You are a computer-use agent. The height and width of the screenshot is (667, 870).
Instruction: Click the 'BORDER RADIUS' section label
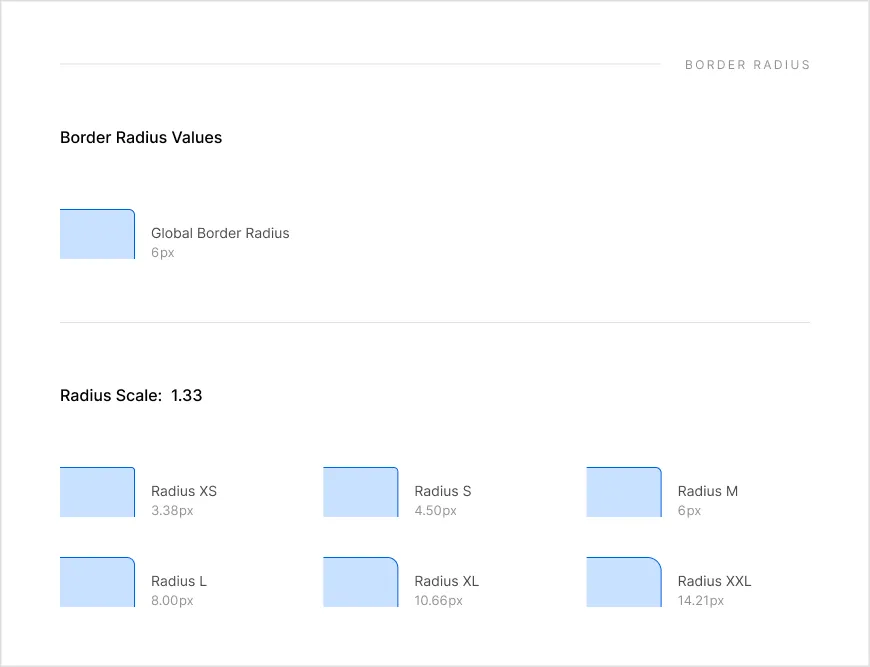pos(747,65)
